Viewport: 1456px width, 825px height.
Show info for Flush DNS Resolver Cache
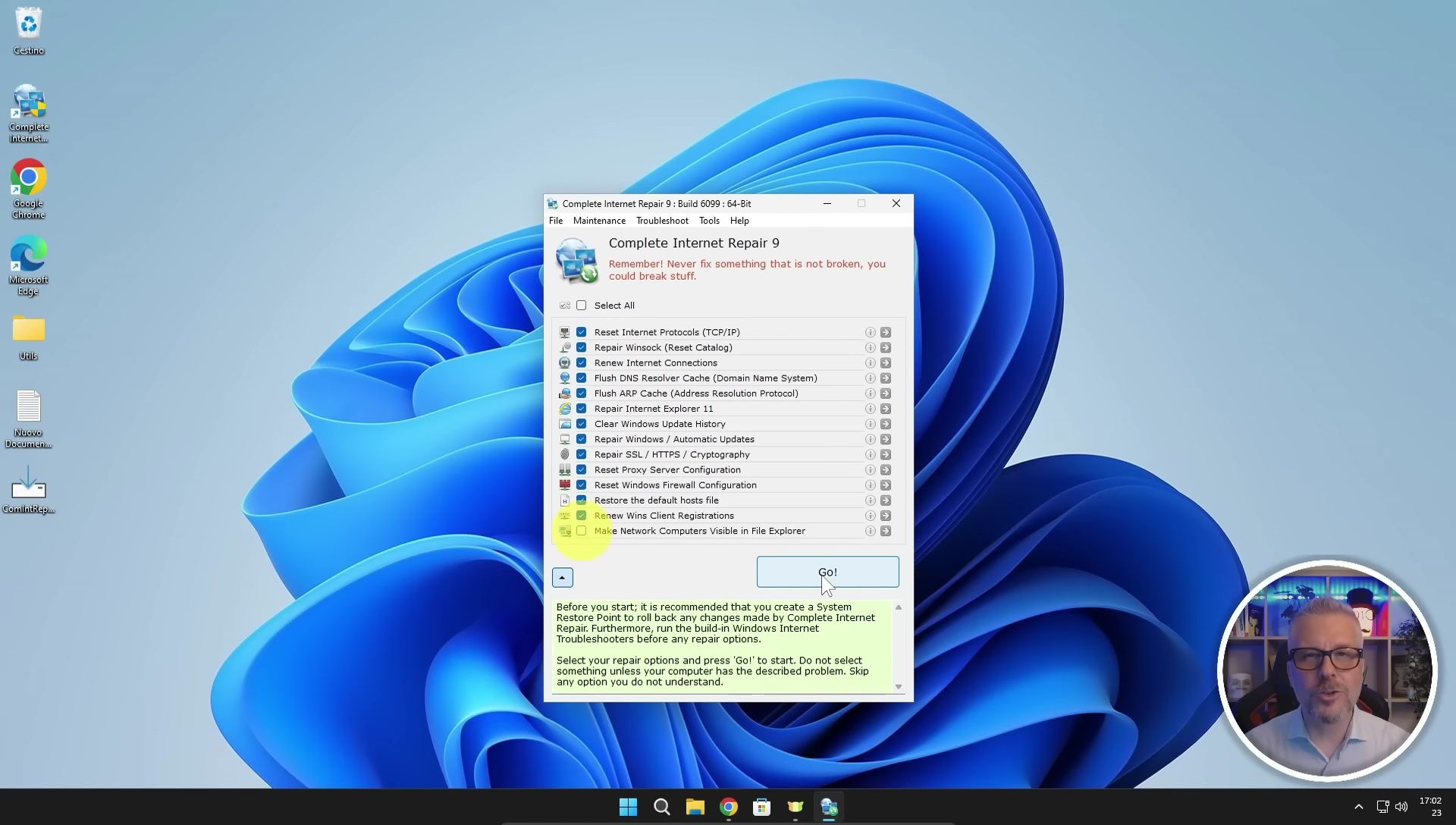(870, 378)
